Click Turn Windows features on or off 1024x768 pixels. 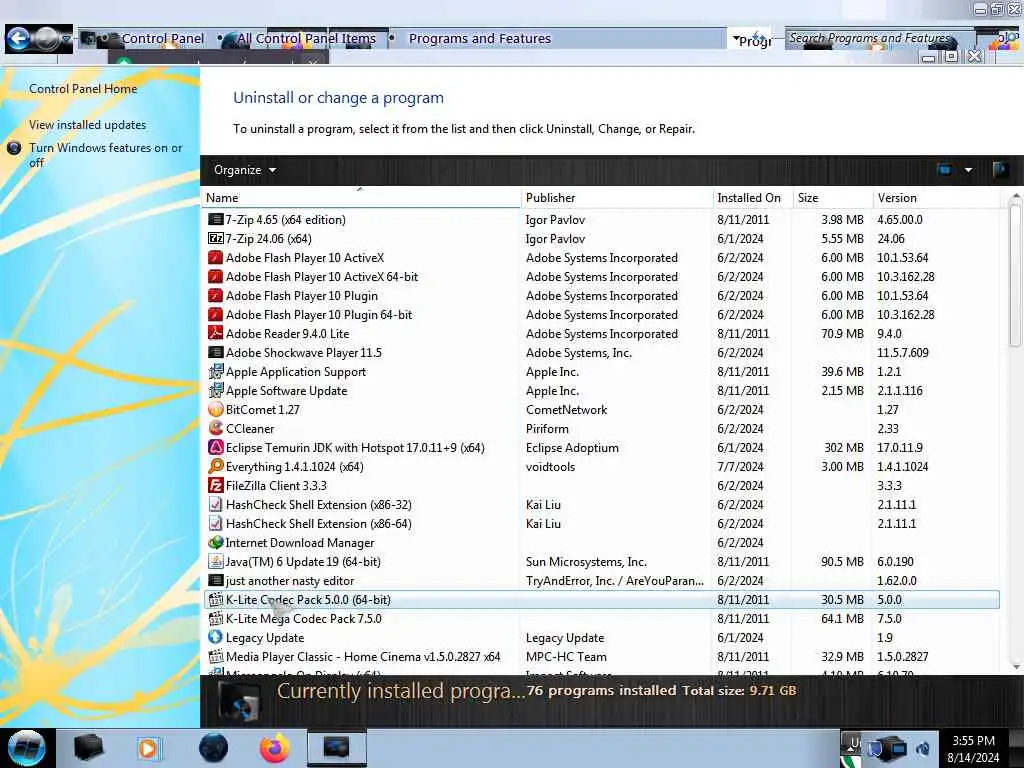tap(105, 155)
